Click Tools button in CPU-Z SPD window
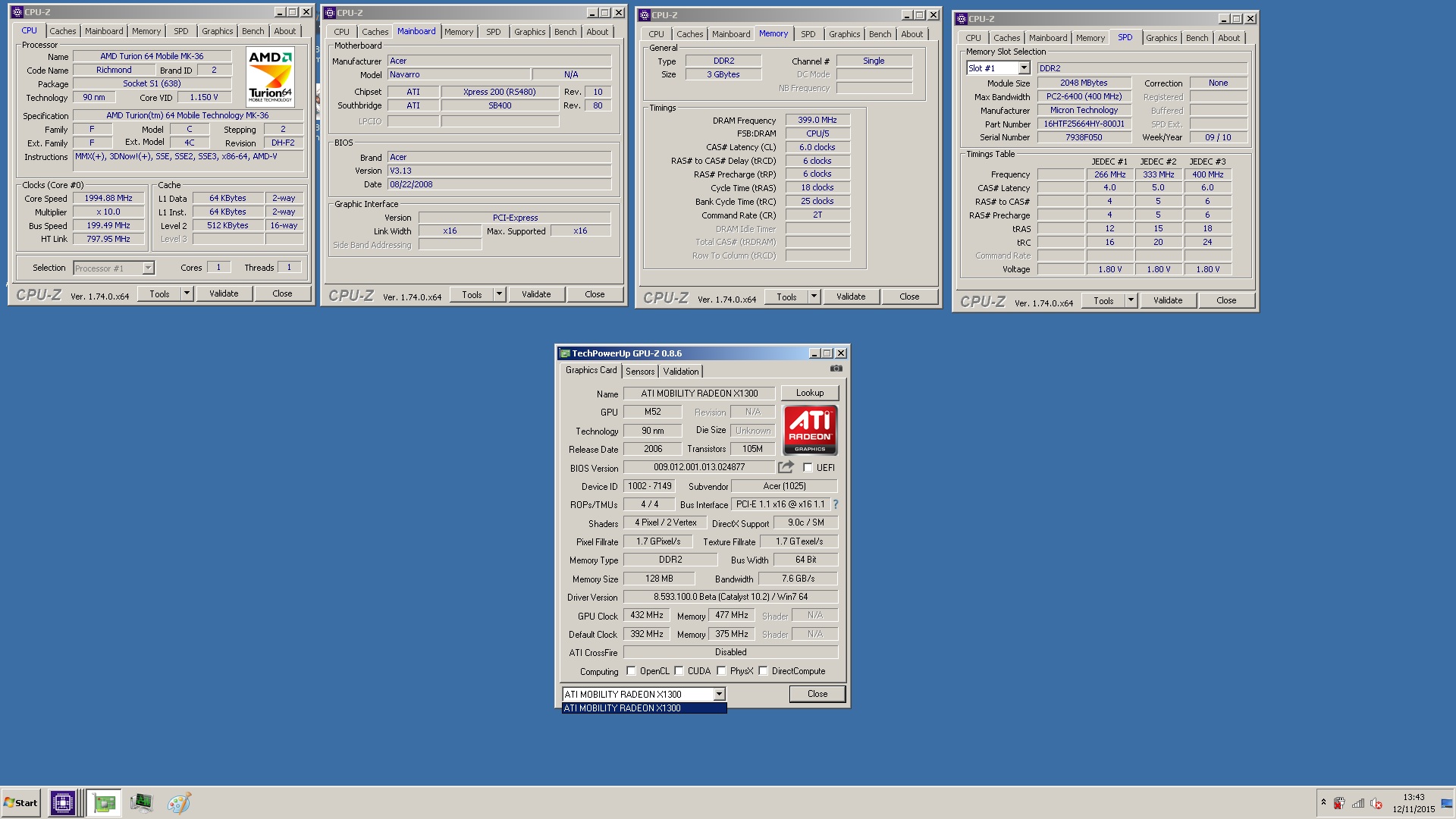The image size is (1456, 819). (x=1103, y=300)
